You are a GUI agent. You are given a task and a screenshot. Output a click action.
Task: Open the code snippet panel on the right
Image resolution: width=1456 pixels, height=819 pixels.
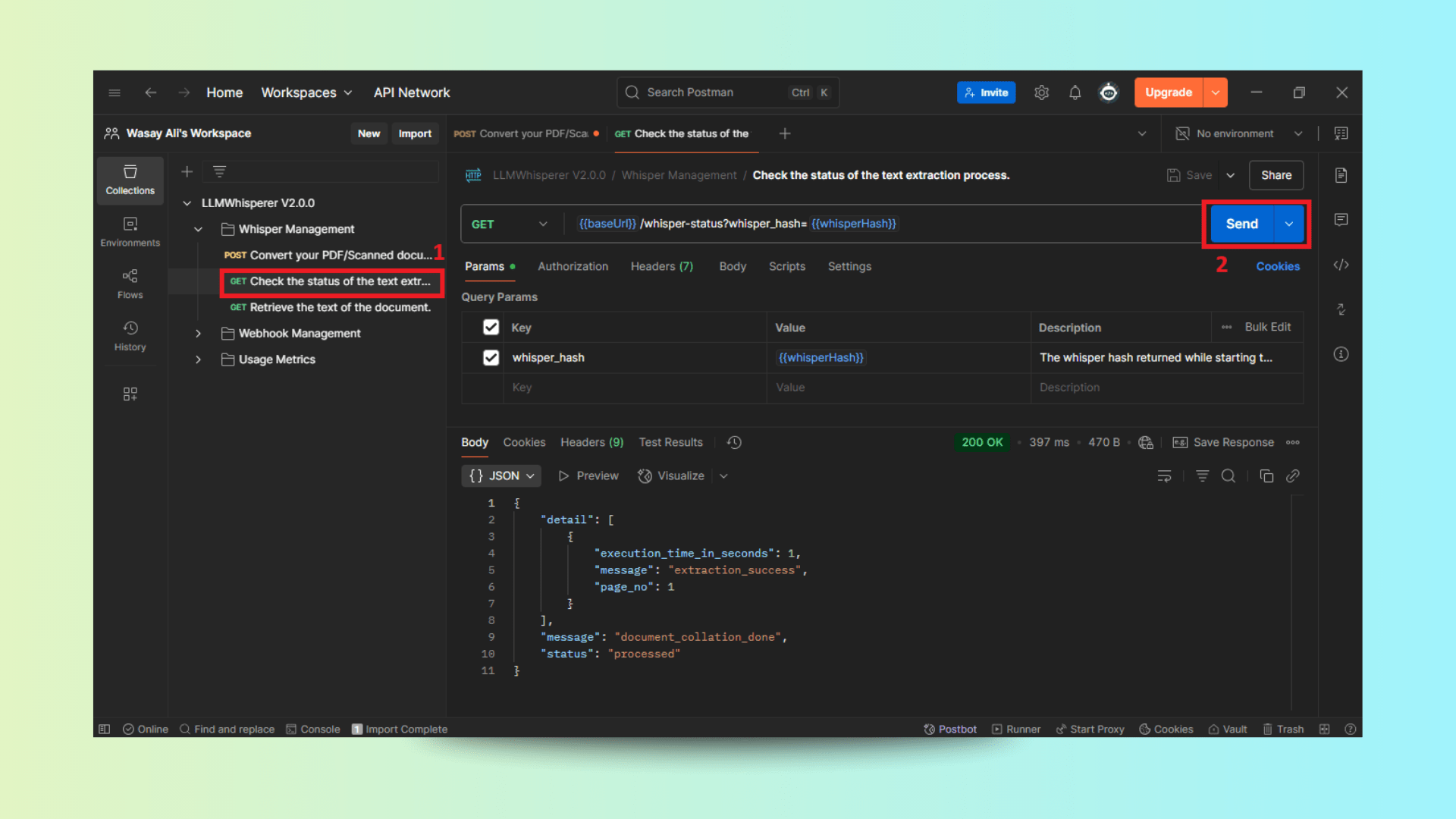(1341, 265)
